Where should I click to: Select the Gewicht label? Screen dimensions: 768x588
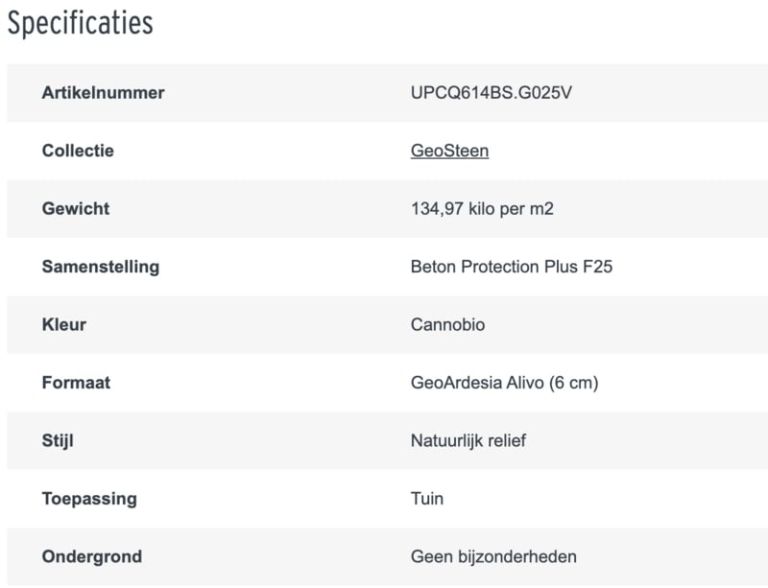click(76, 209)
